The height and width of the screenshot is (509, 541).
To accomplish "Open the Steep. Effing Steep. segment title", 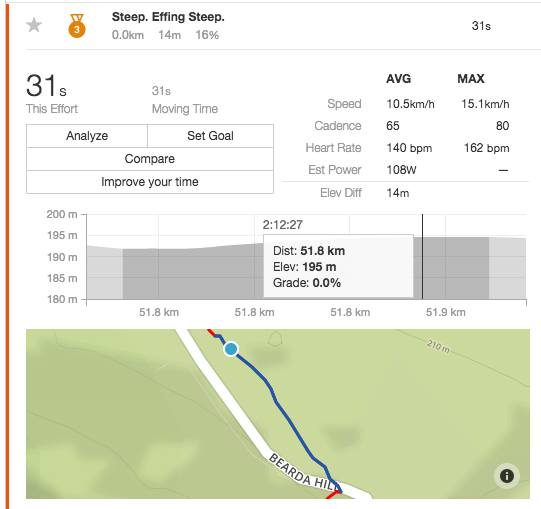I will coord(168,17).
